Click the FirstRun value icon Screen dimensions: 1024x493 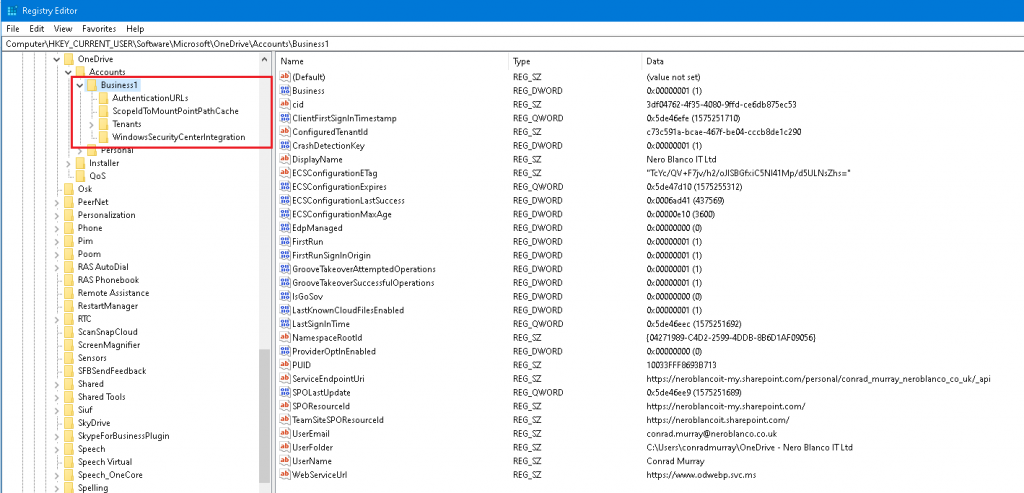285,242
